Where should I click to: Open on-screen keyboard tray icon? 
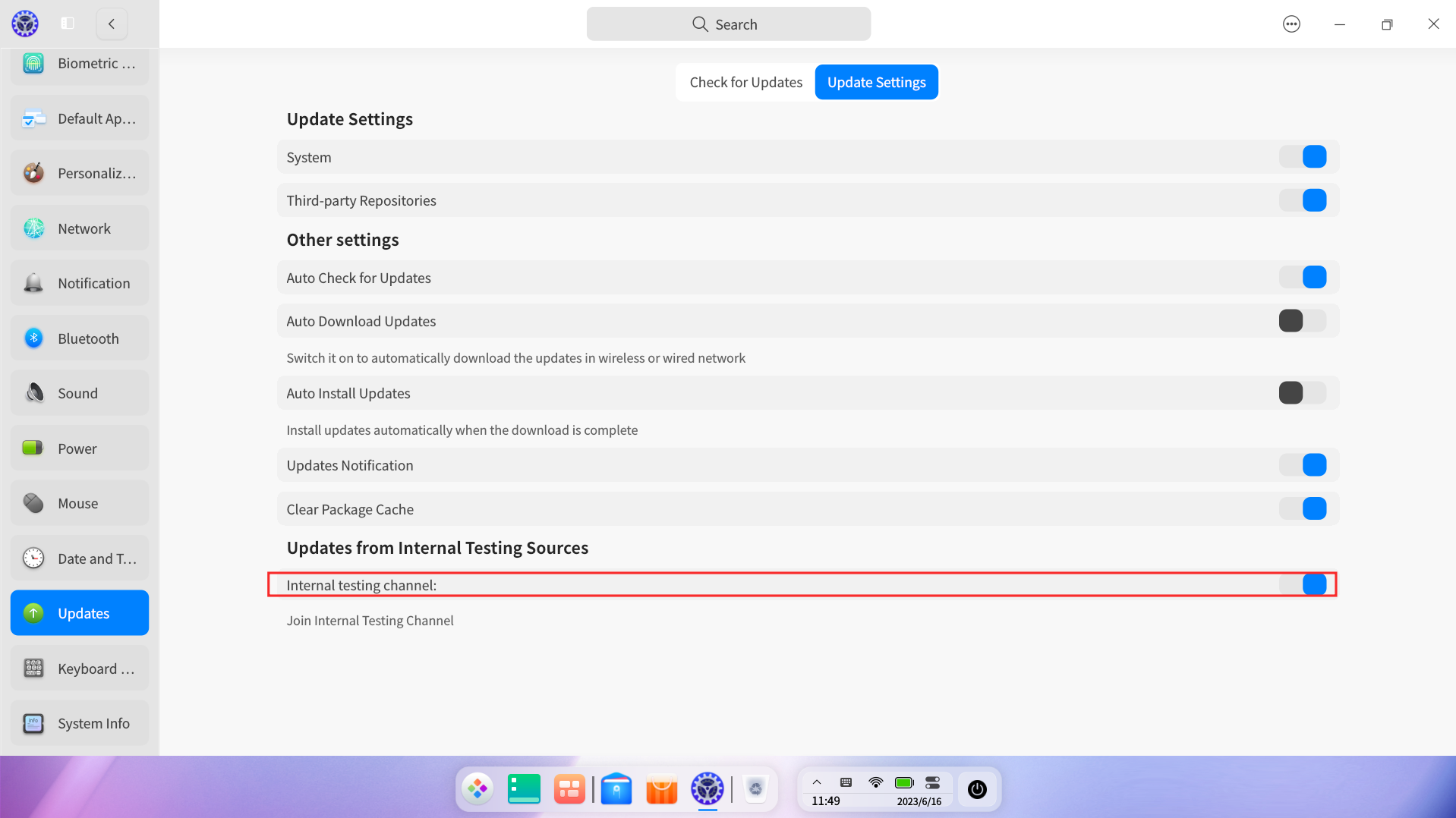[x=846, y=782]
